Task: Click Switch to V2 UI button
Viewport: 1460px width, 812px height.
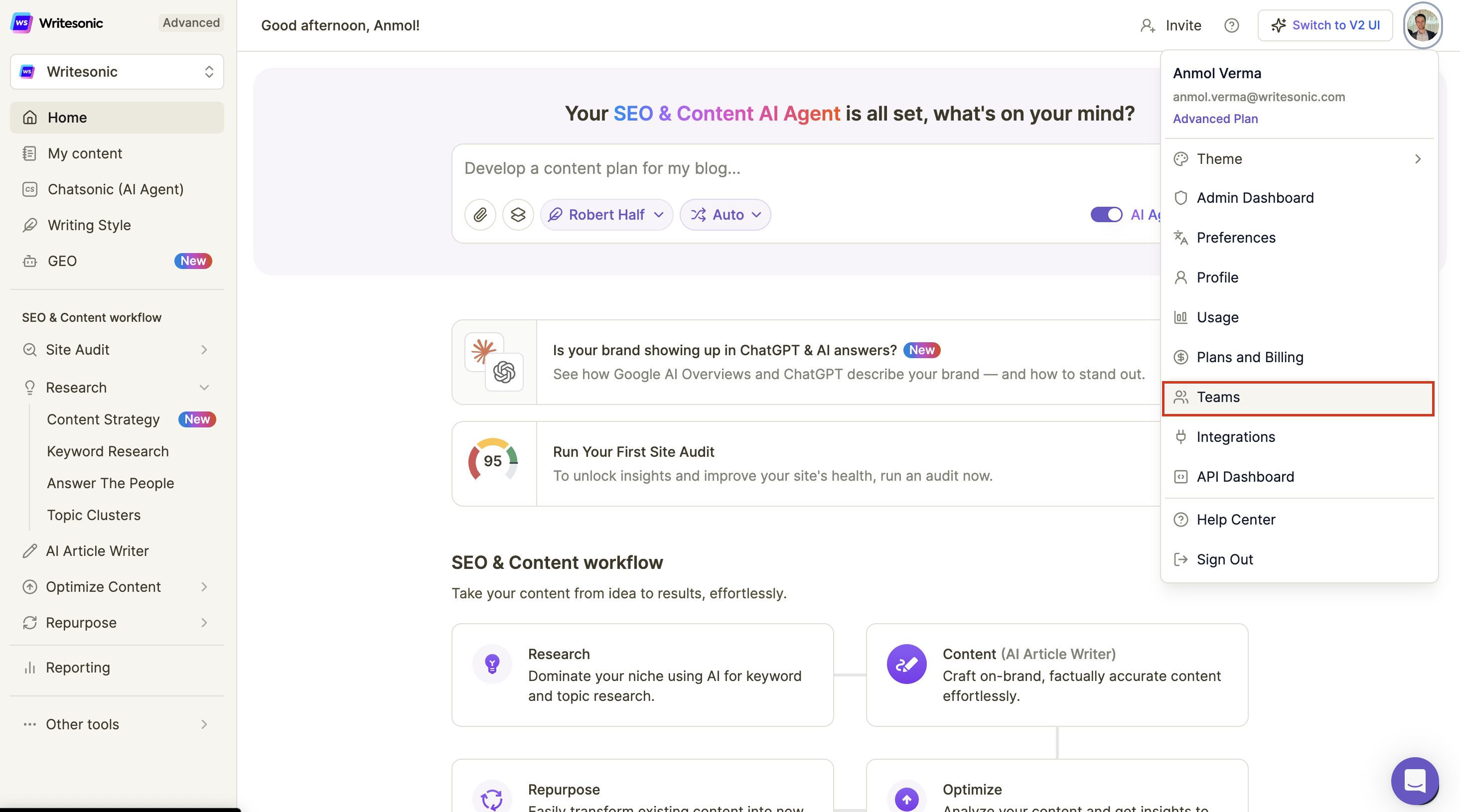Action: coord(1324,25)
